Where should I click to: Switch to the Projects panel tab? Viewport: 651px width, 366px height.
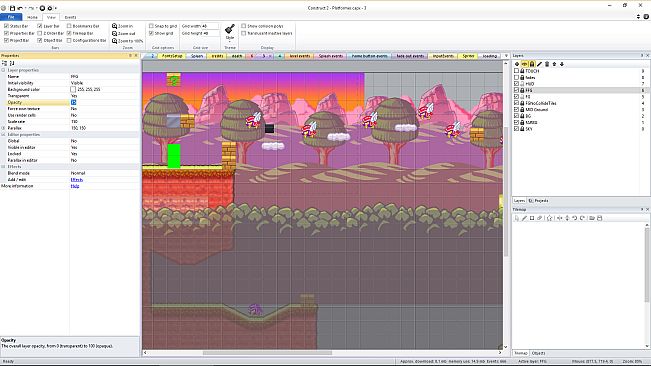point(539,200)
